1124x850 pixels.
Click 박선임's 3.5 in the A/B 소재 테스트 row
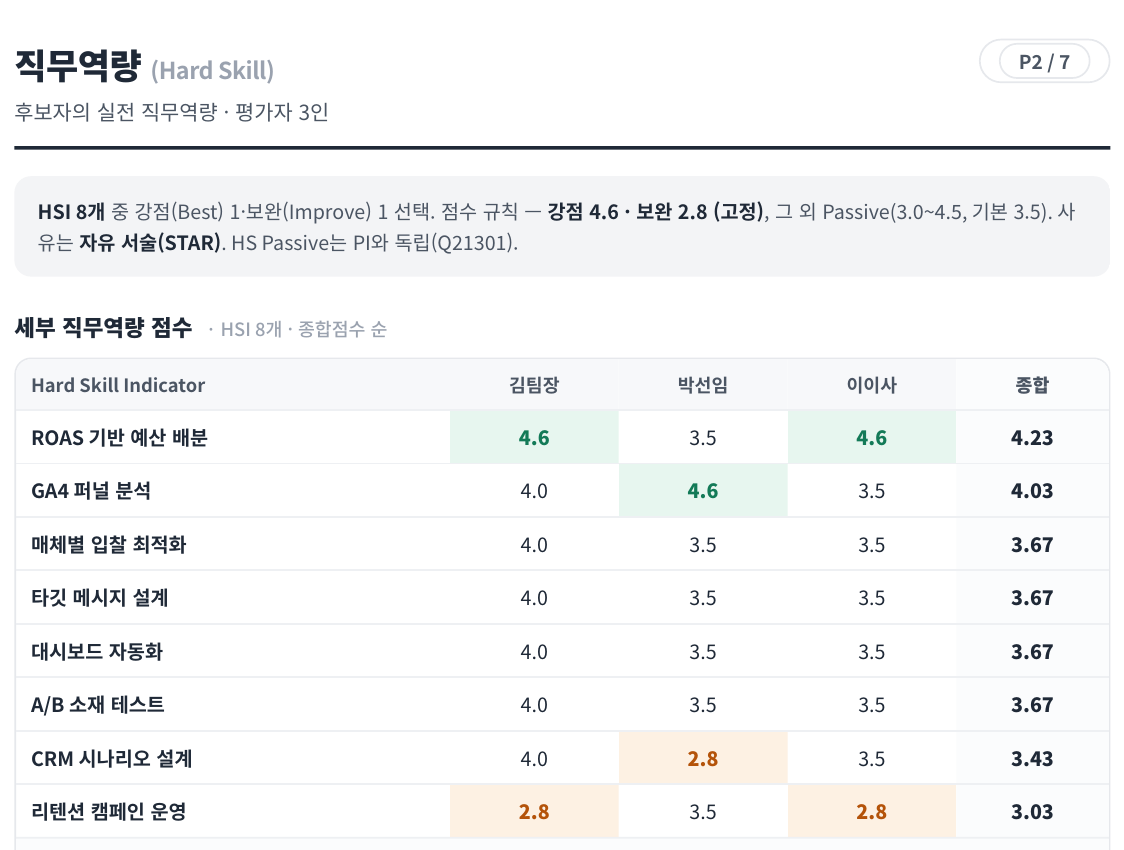(702, 705)
